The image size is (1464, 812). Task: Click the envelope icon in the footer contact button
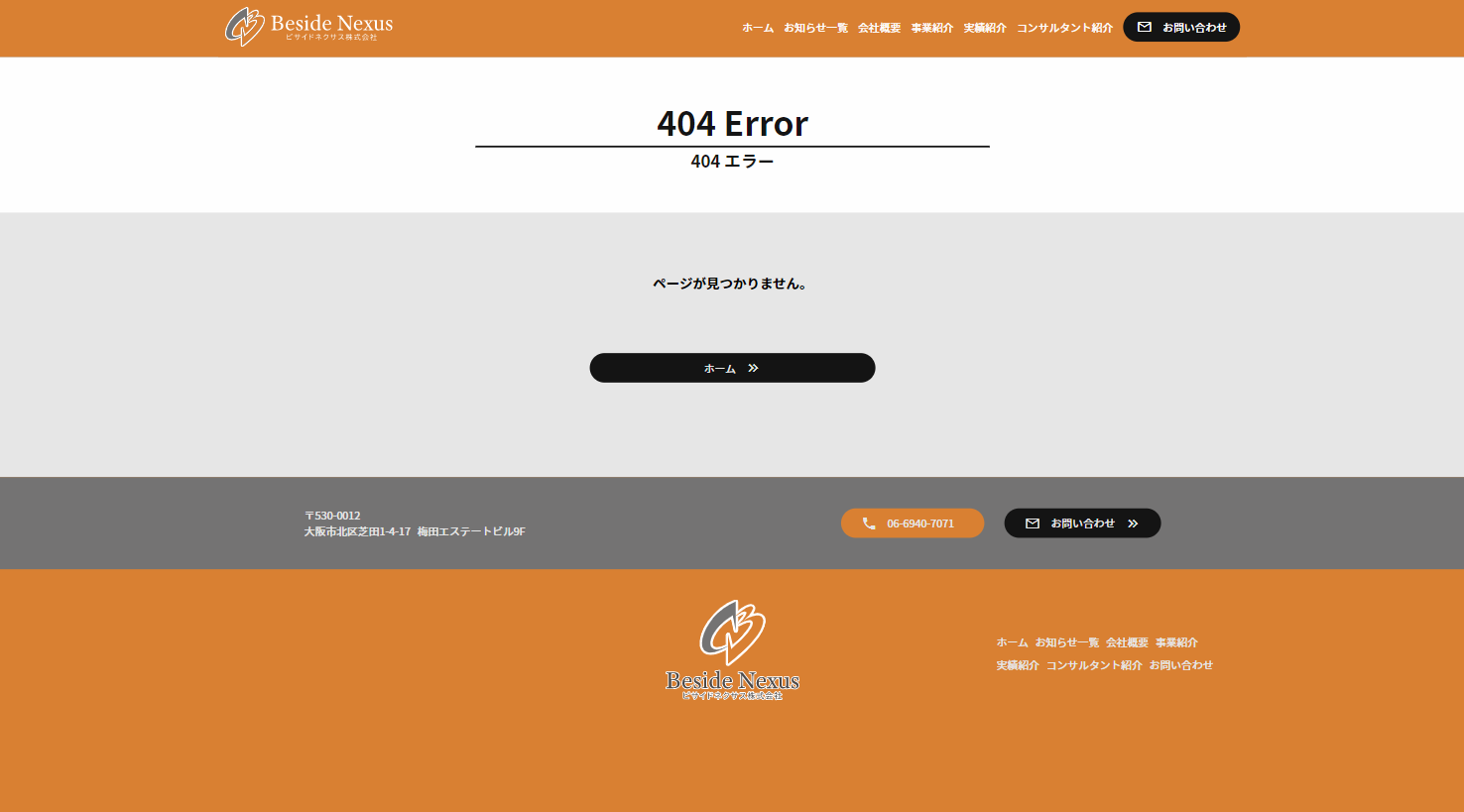[1033, 522]
